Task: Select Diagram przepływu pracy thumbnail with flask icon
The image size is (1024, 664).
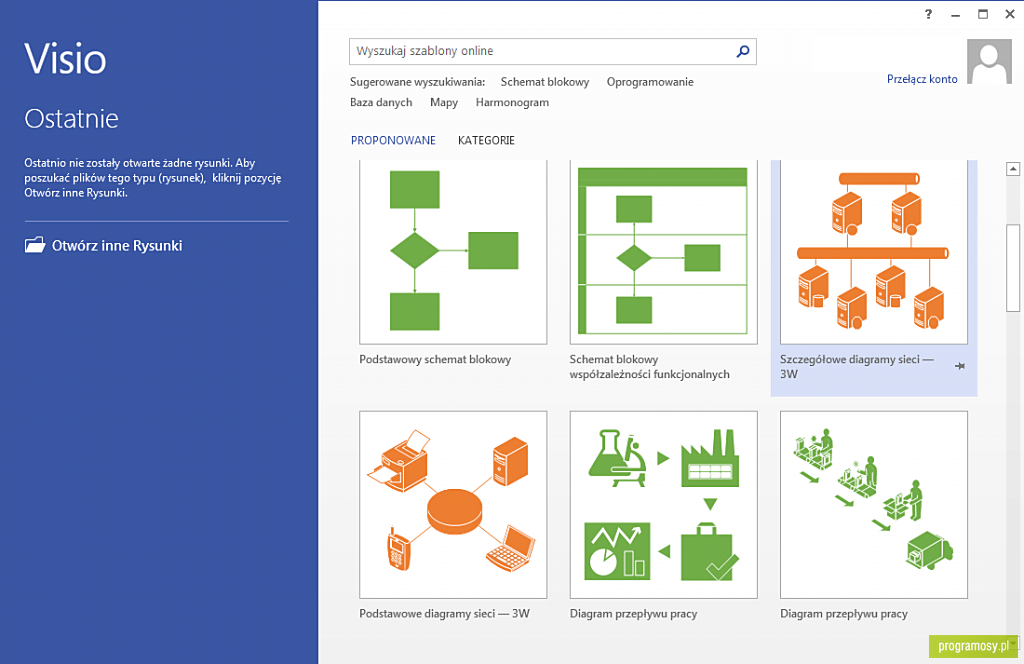Action: point(664,505)
